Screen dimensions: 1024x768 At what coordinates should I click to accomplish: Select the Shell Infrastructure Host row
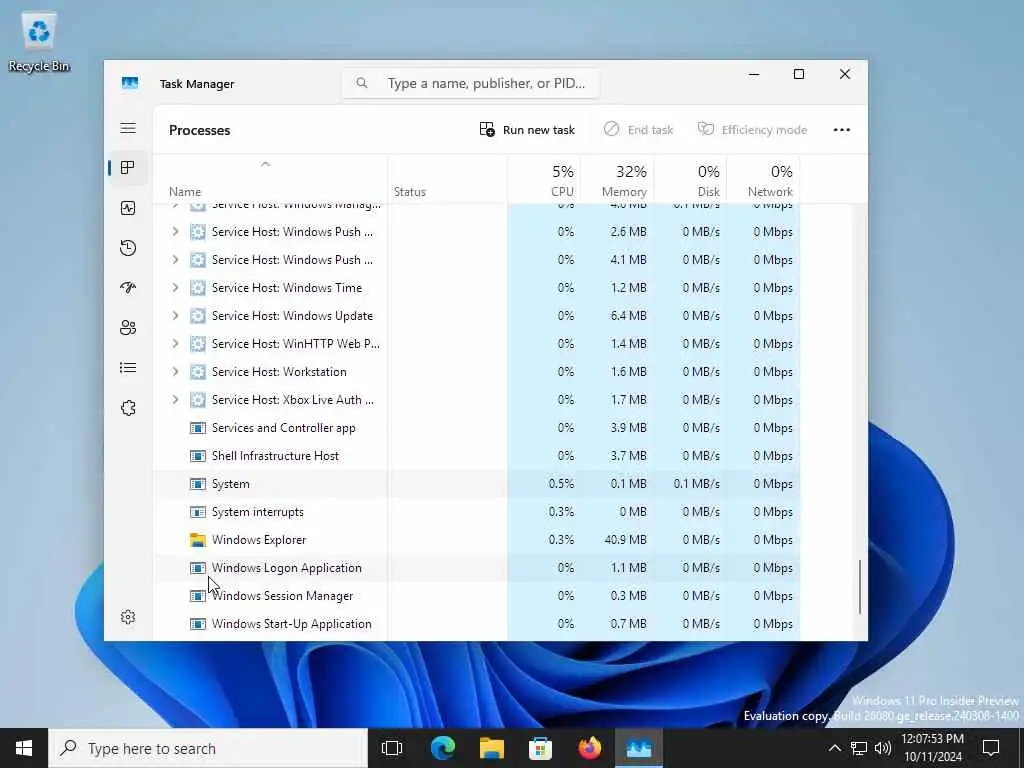pyautogui.click(x=477, y=456)
